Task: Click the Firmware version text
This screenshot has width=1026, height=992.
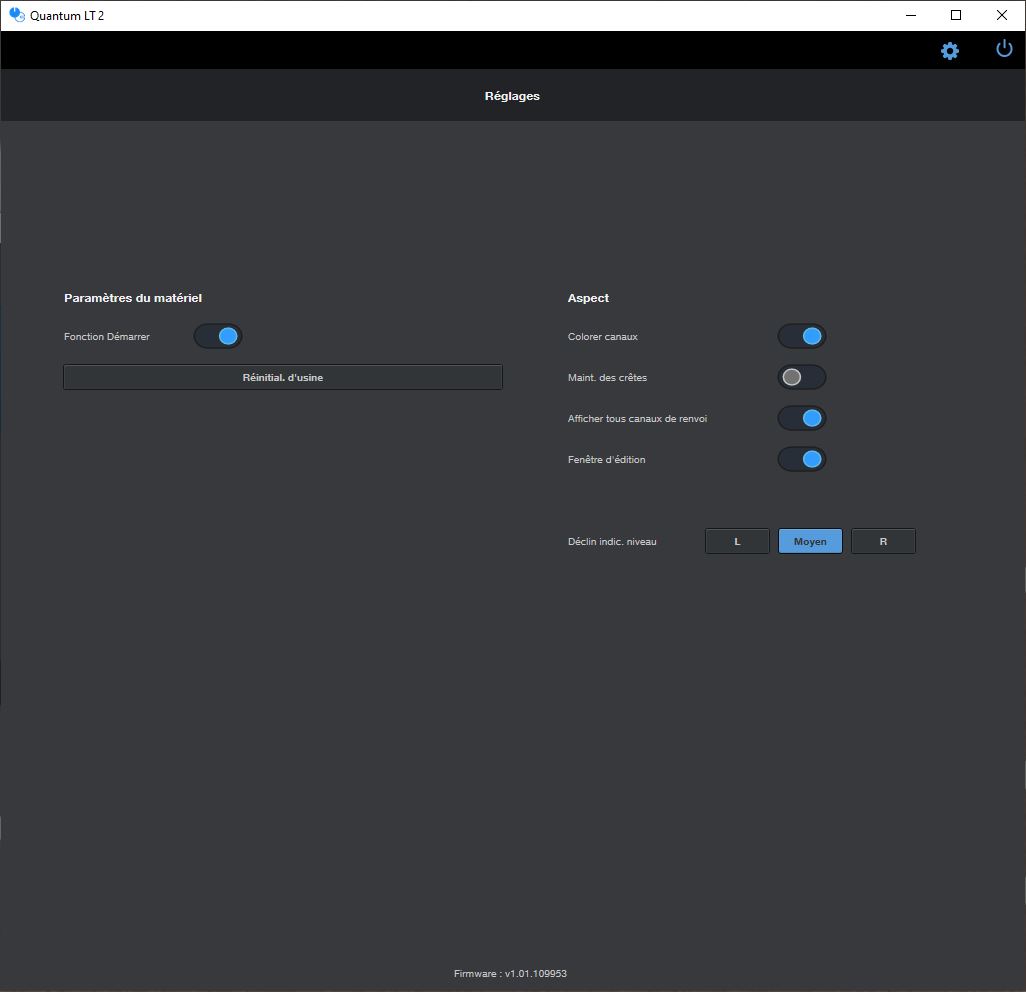Action: click(510, 974)
